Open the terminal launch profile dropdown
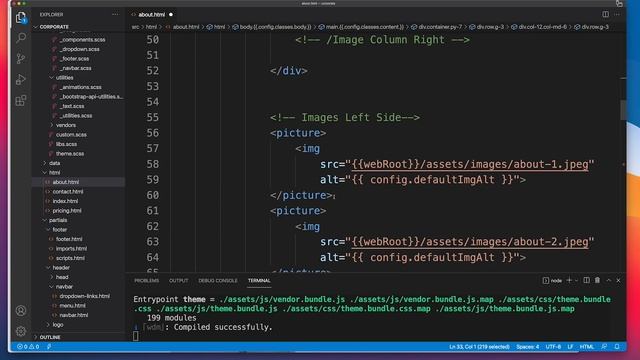This screenshot has width=640, height=360. (x=576, y=280)
